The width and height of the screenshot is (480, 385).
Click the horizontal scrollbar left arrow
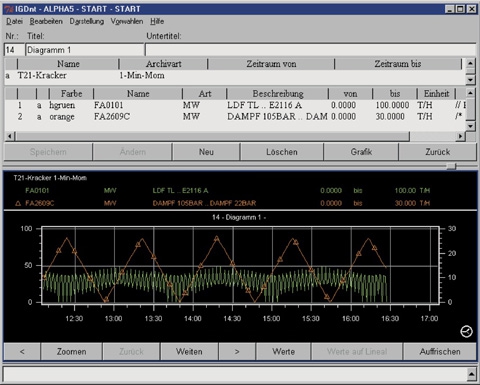[10, 136]
